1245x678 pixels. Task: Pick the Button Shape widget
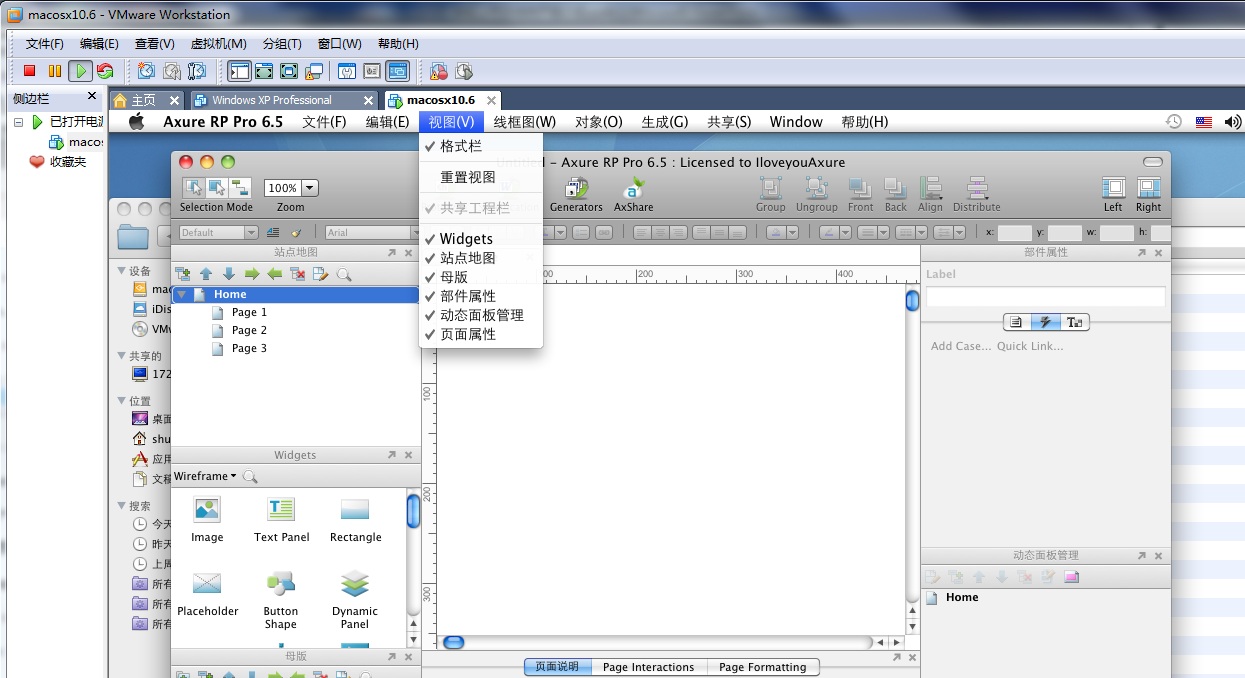point(281,600)
